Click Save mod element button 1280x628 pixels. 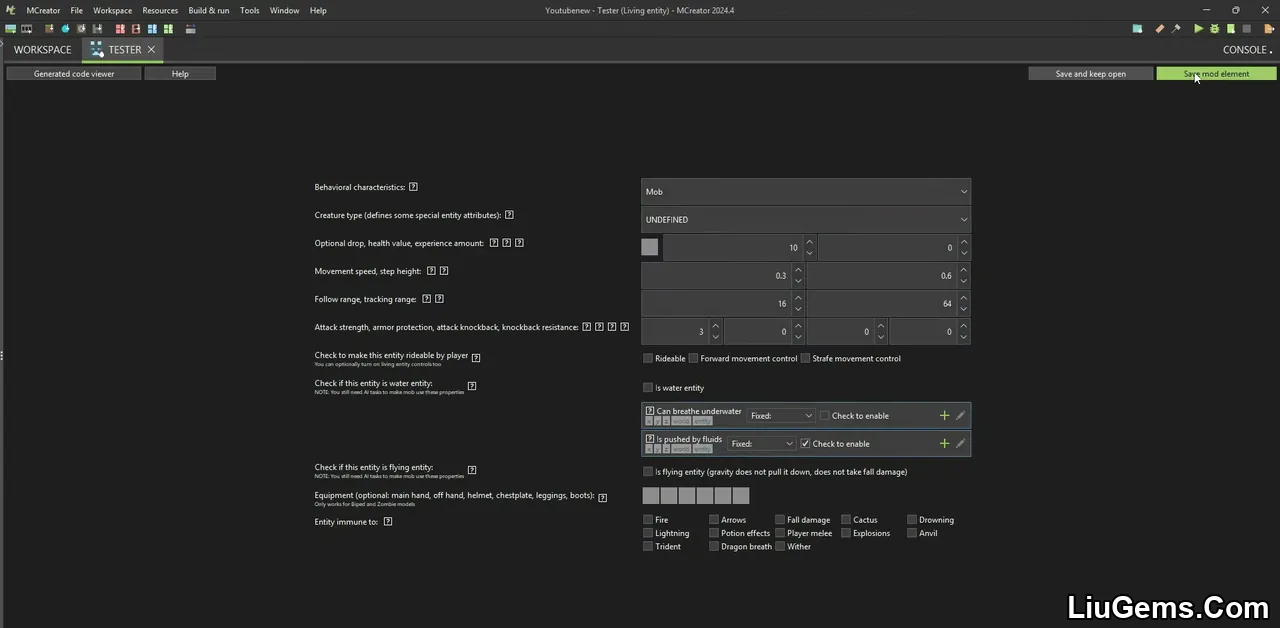(x=1216, y=73)
